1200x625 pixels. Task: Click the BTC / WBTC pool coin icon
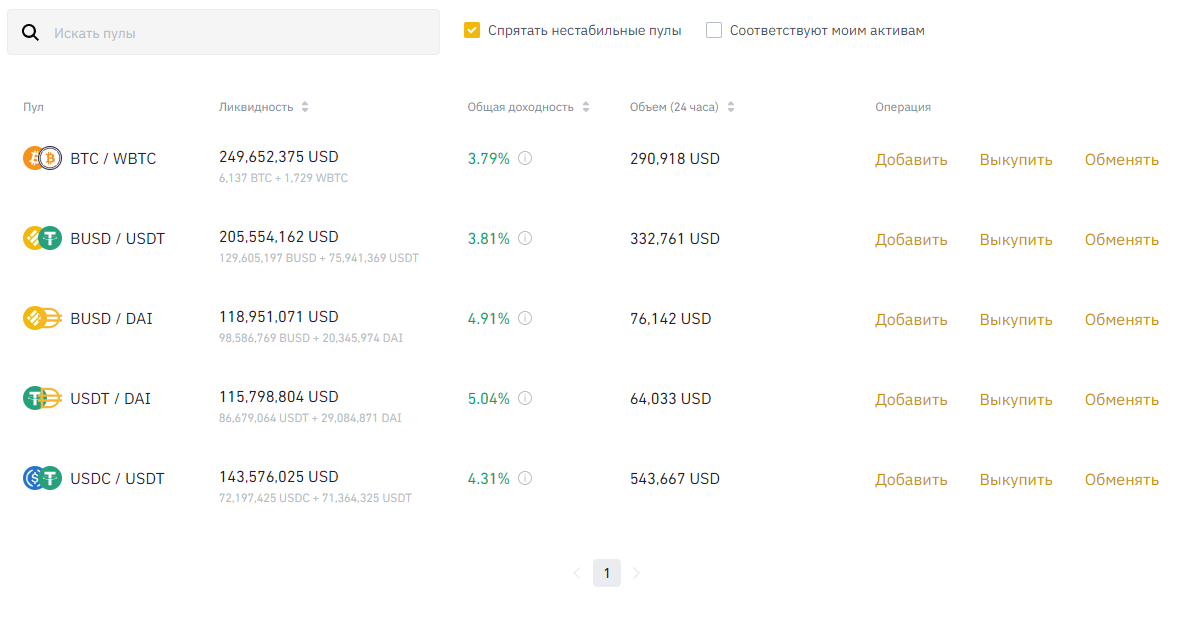click(x=42, y=158)
